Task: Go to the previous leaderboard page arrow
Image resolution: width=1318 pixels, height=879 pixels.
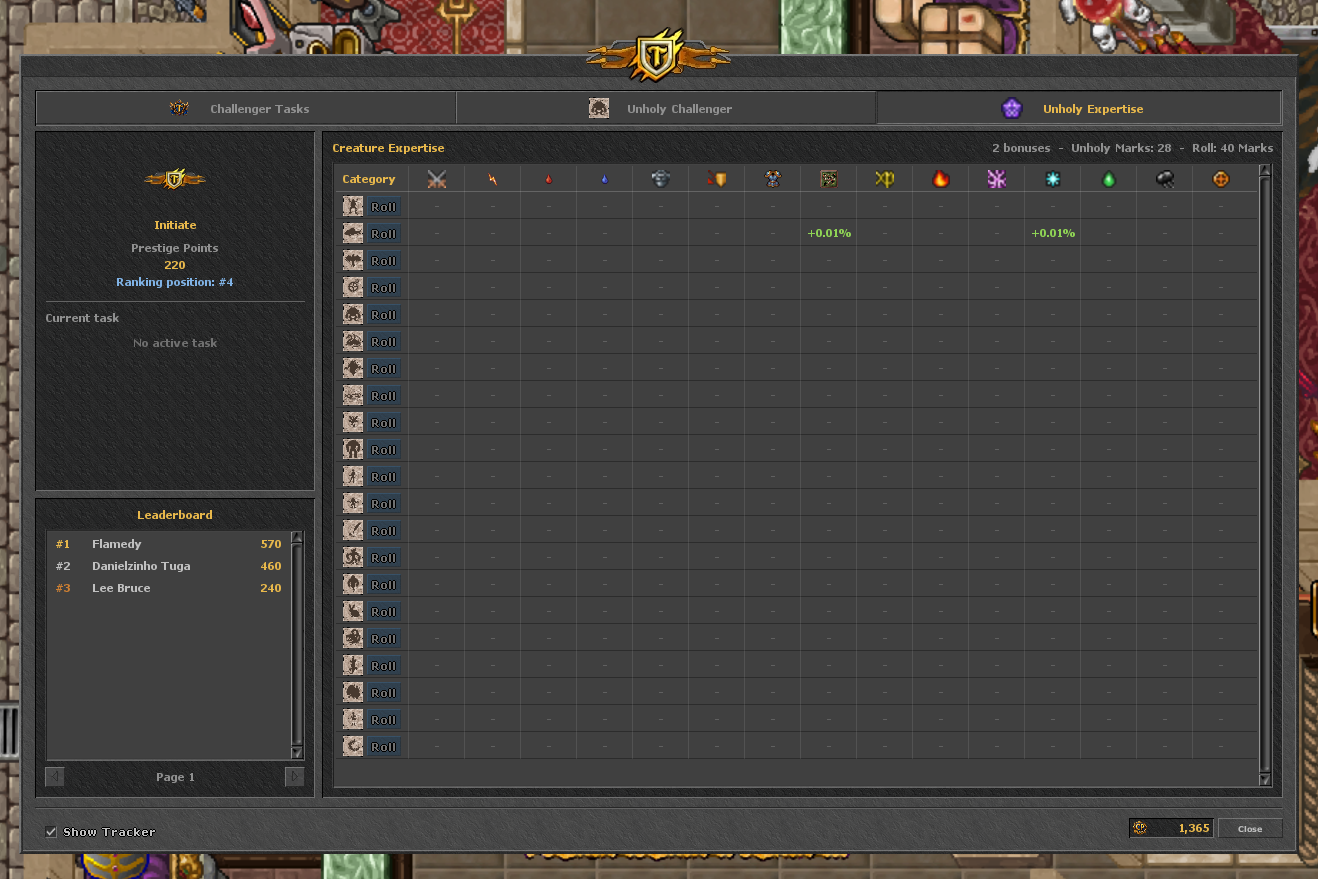Action: (x=55, y=776)
